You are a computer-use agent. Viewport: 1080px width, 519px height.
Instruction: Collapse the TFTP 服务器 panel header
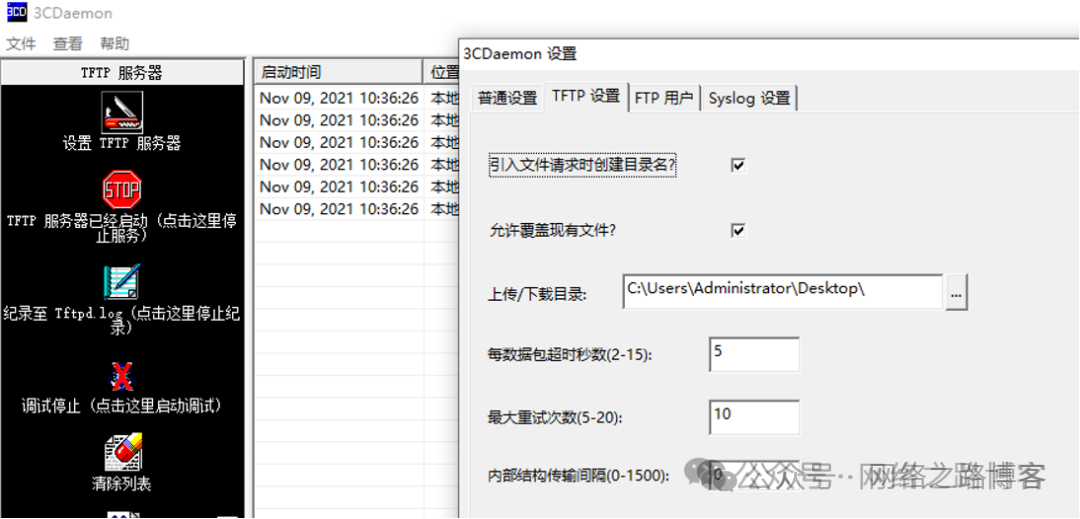[x=122, y=72]
